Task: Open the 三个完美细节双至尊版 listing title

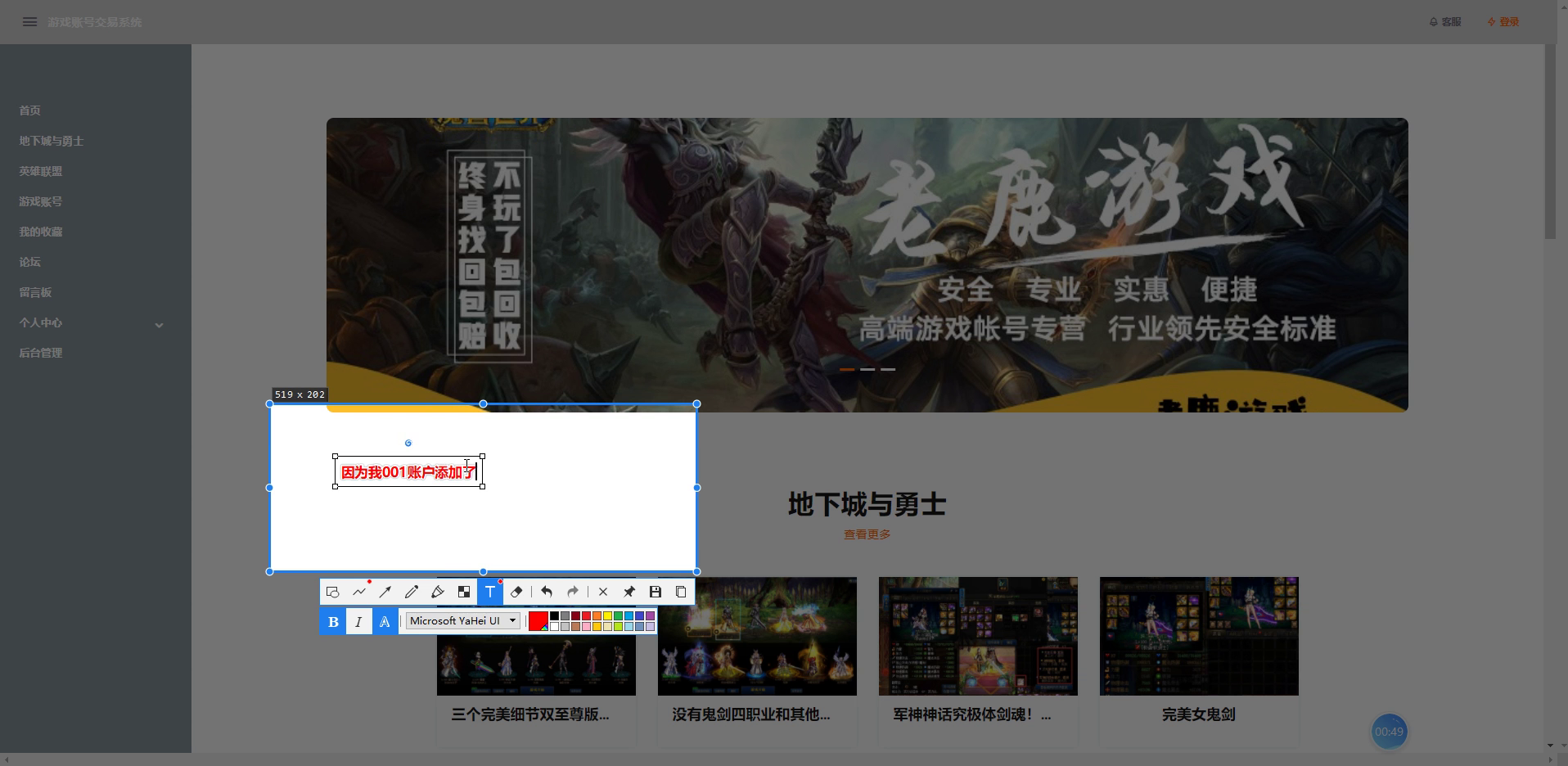Action: point(530,714)
